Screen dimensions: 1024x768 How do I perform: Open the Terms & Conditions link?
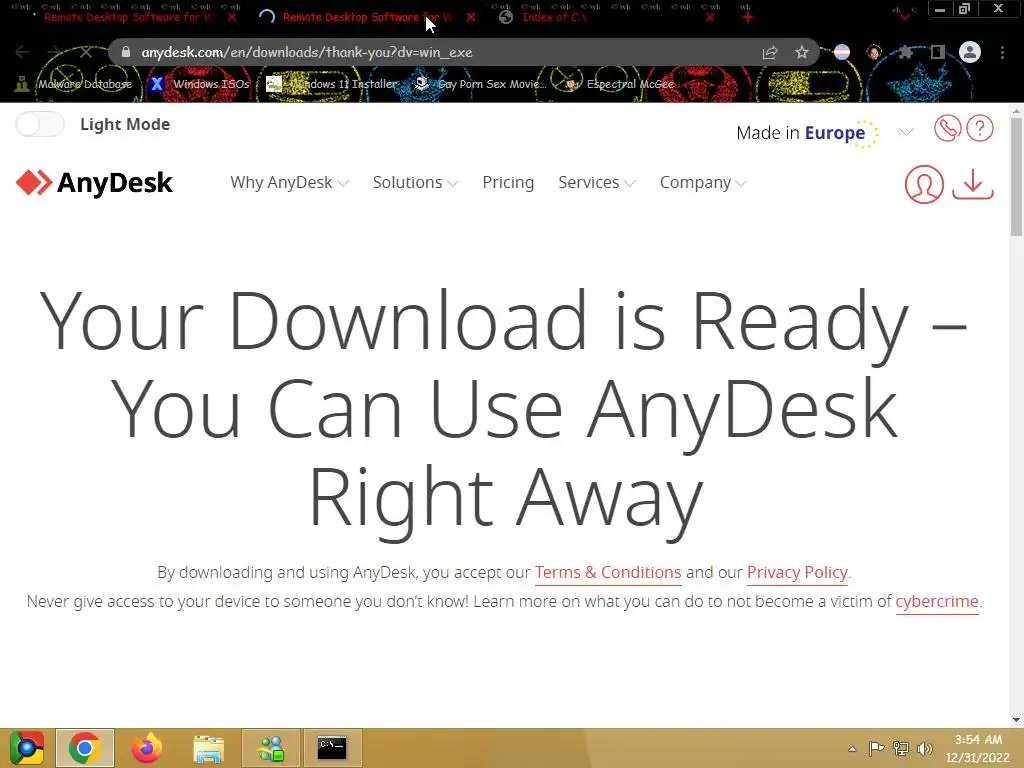point(608,572)
